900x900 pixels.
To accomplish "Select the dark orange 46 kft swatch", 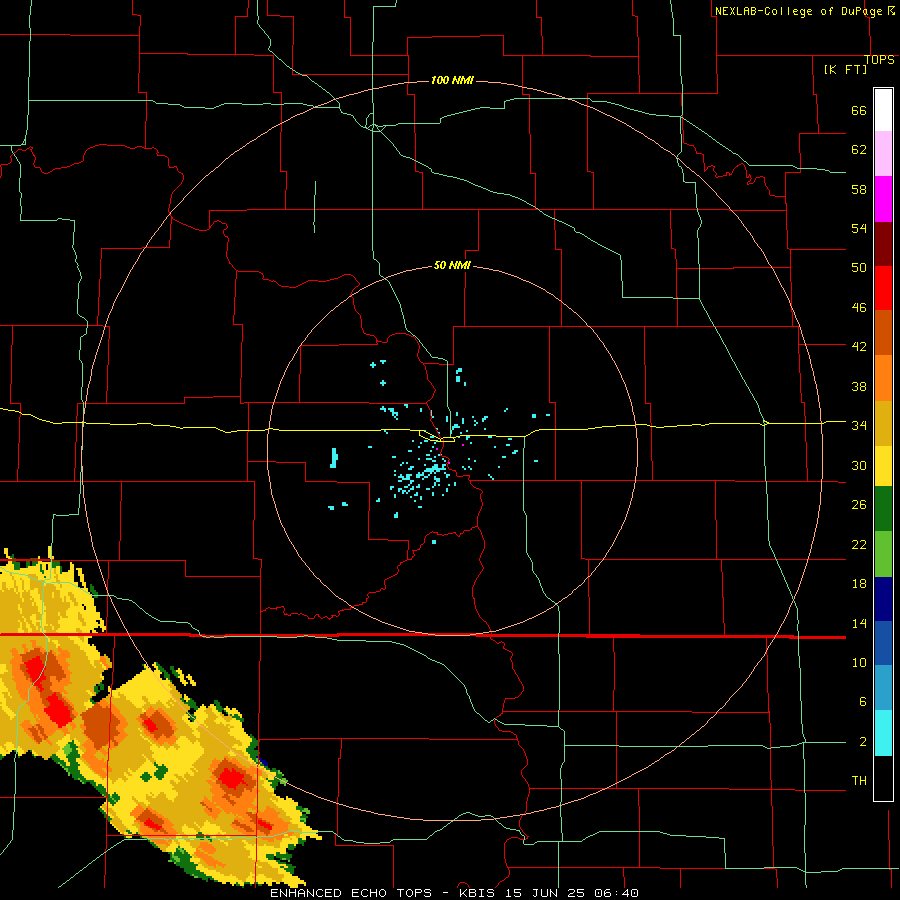I will coord(883,333).
